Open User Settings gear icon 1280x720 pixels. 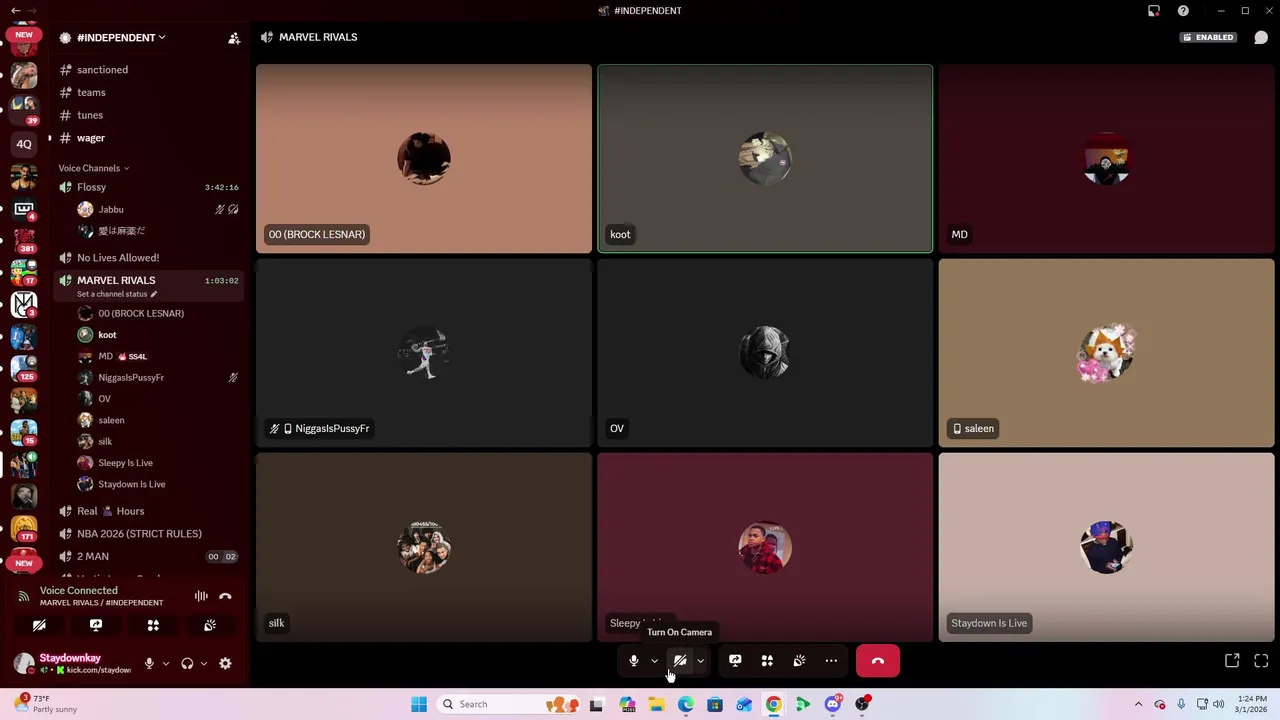click(x=225, y=663)
